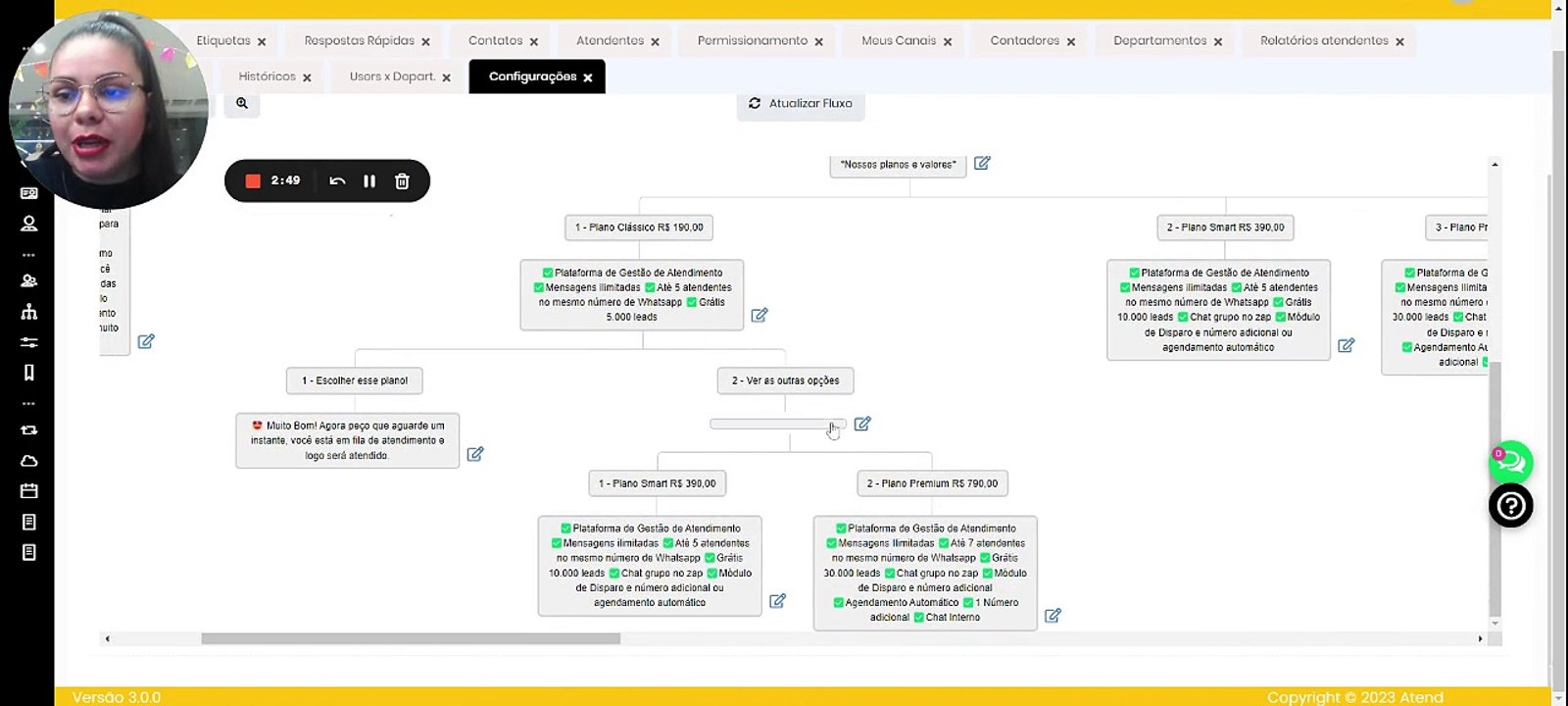Click the magnifier zoom button
This screenshot has height=706, width=1568.
[x=242, y=103]
